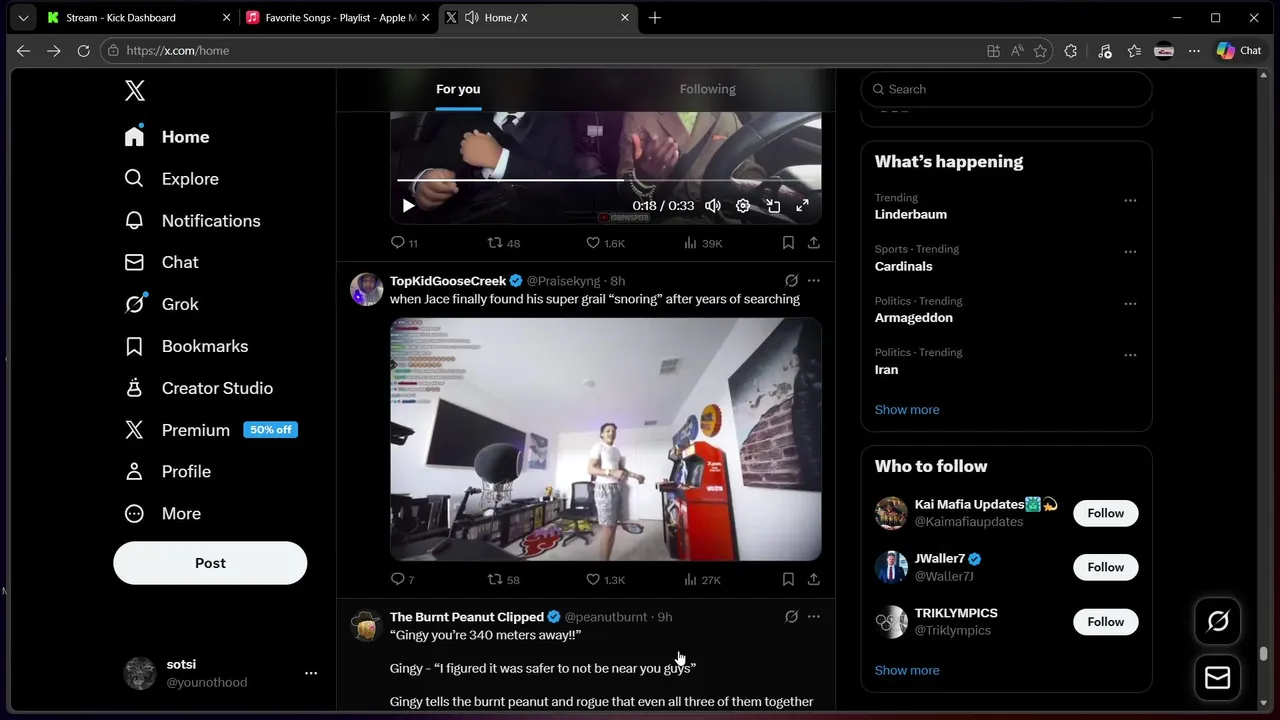
Task: Open Home from the sidebar
Action: pyautogui.click(x=167, y=137)
